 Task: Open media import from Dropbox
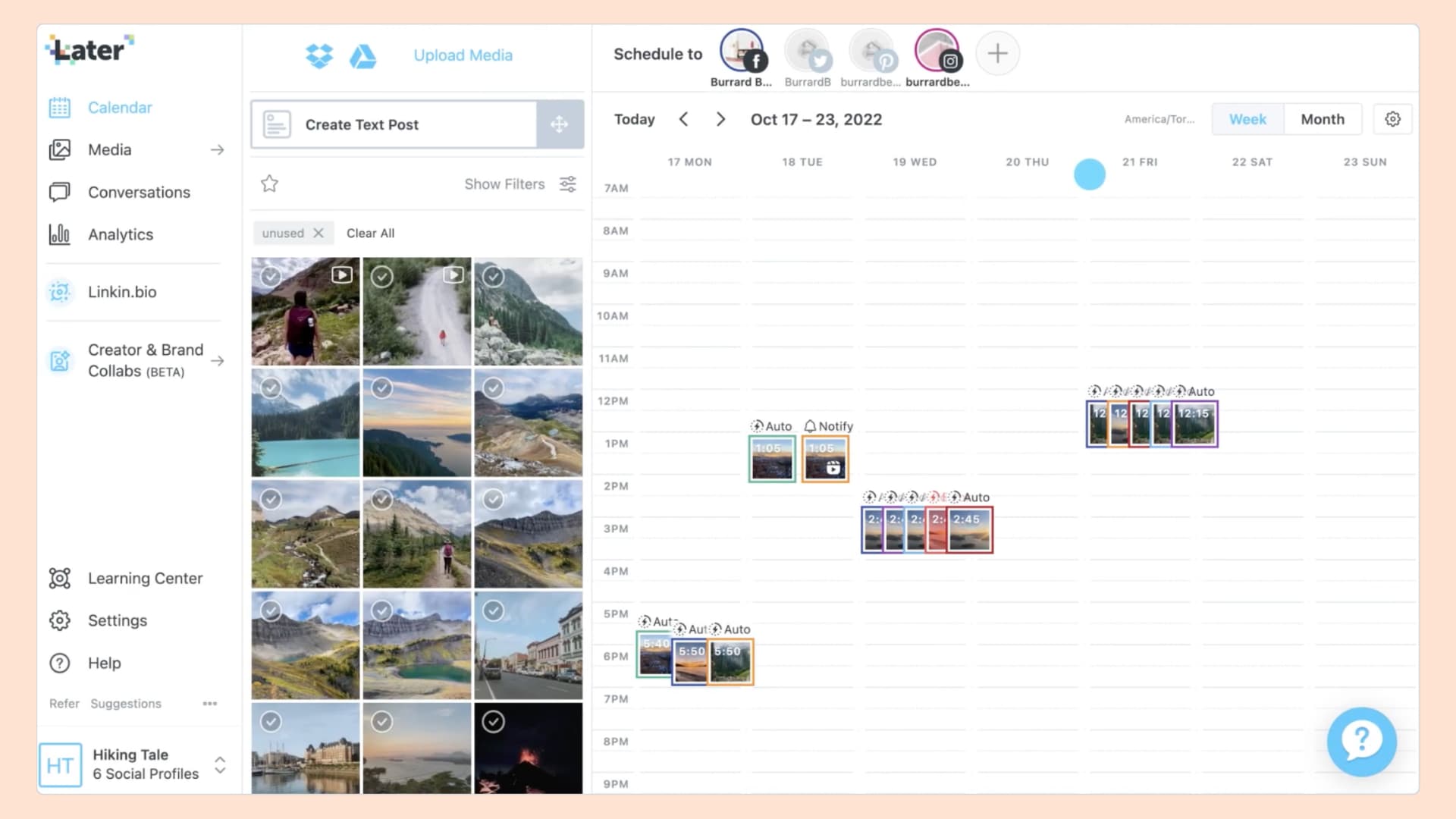[x=319, y=55]
